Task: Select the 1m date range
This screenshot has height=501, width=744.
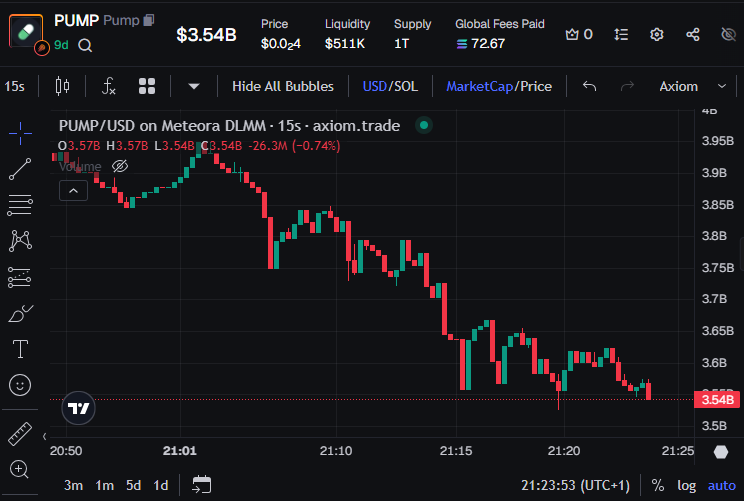Action: (104, 485)
